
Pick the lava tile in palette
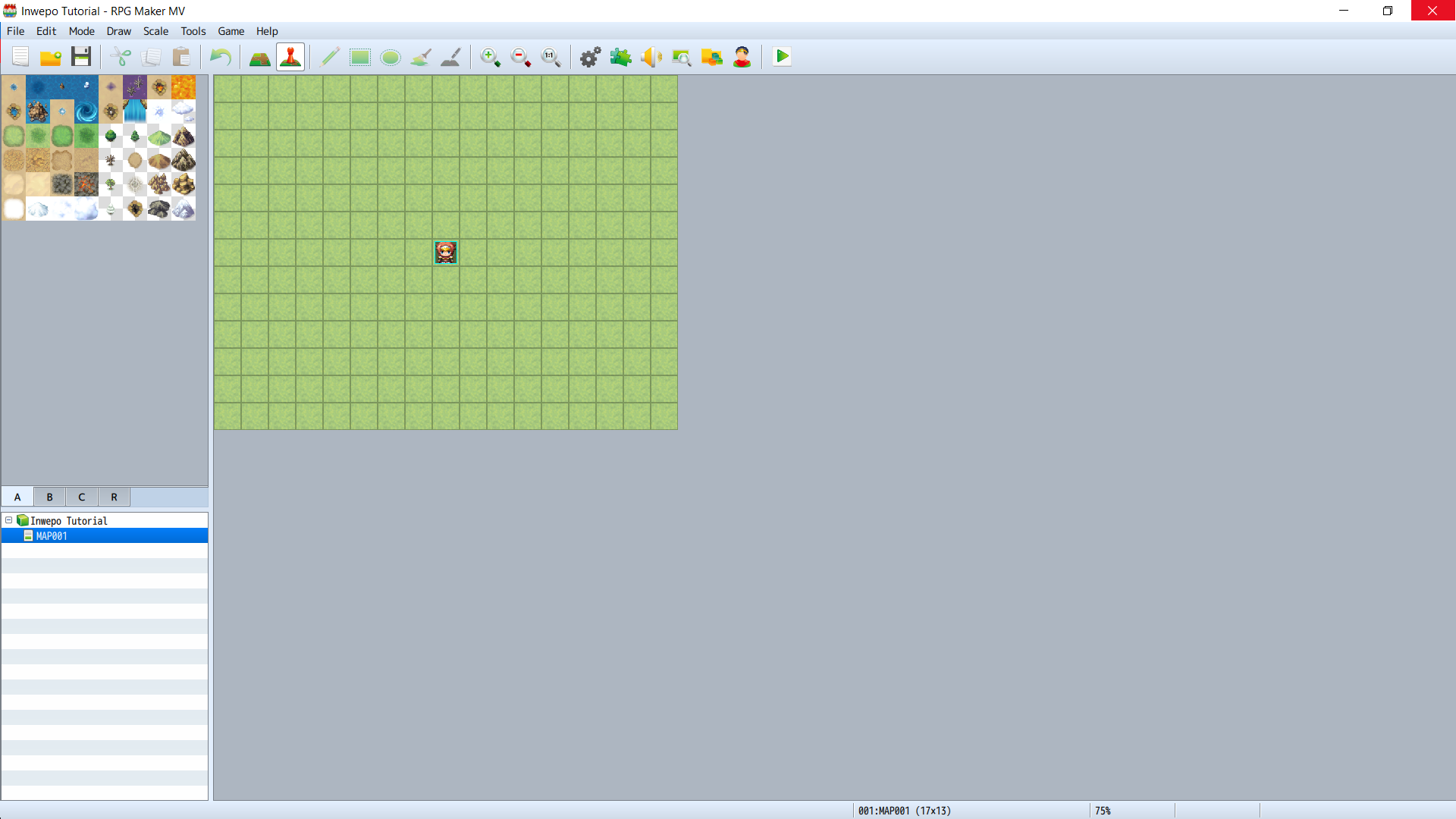pos(184,87)
